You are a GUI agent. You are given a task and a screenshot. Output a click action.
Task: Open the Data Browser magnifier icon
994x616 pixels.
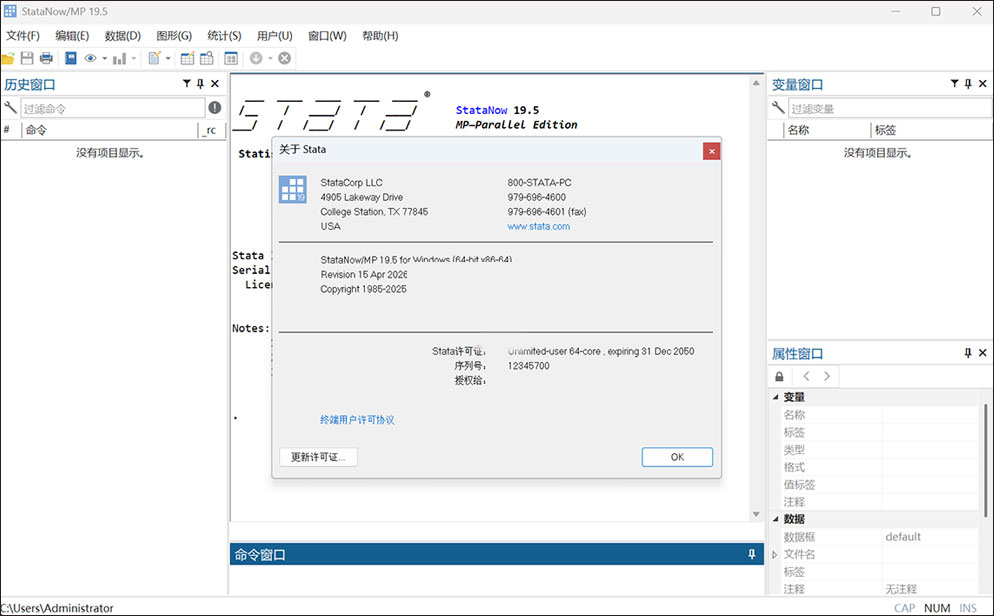tap(207, 58)
